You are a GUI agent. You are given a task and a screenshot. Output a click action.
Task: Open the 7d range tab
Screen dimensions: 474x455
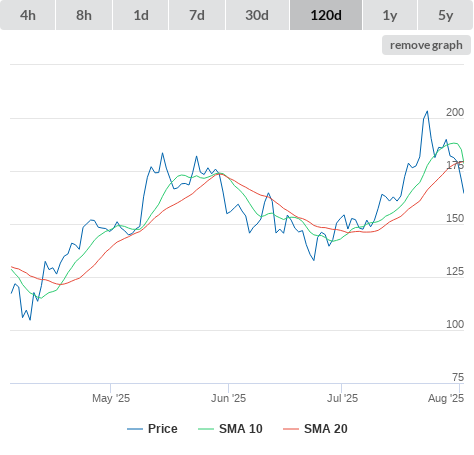tap(197, 15)
